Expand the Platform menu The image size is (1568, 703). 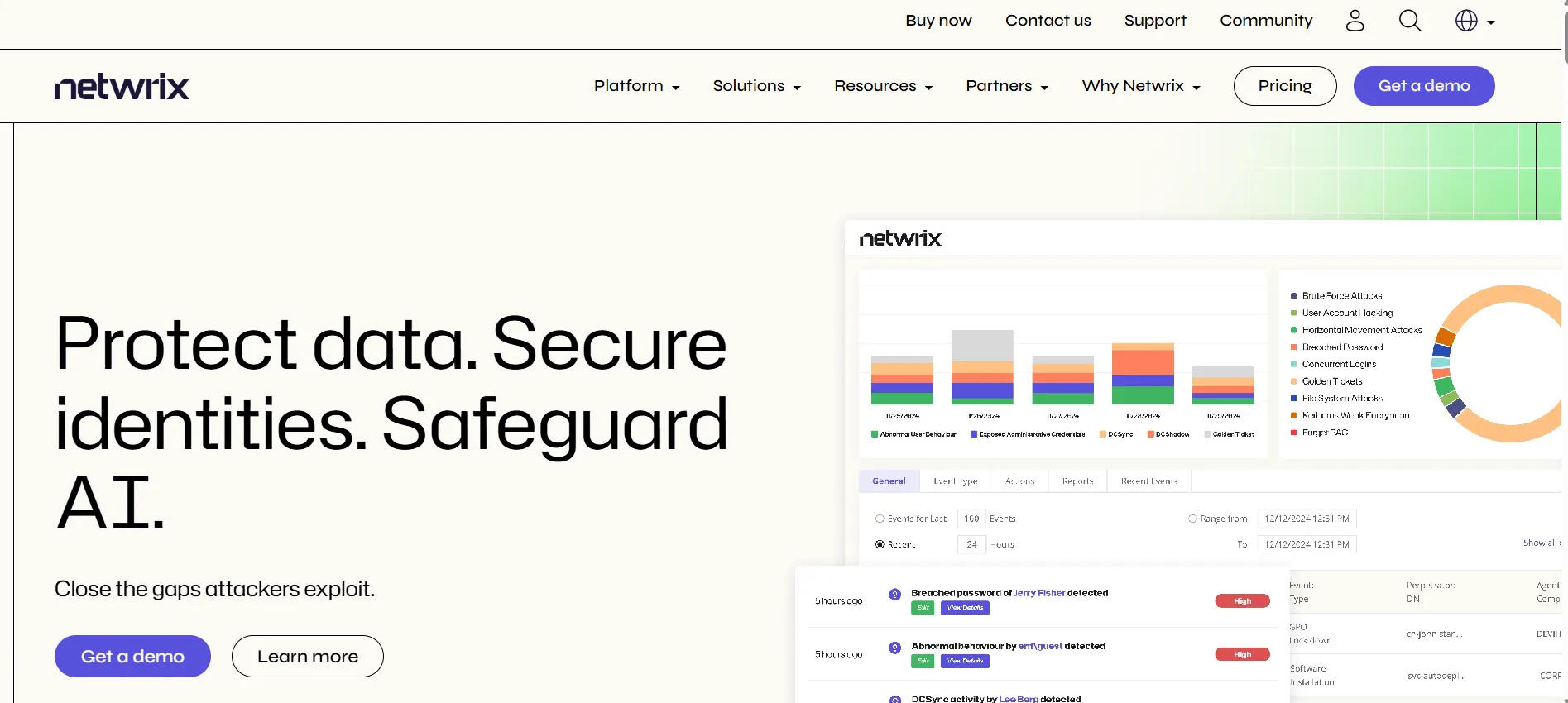pyautogui.click(x=636, y=86)
